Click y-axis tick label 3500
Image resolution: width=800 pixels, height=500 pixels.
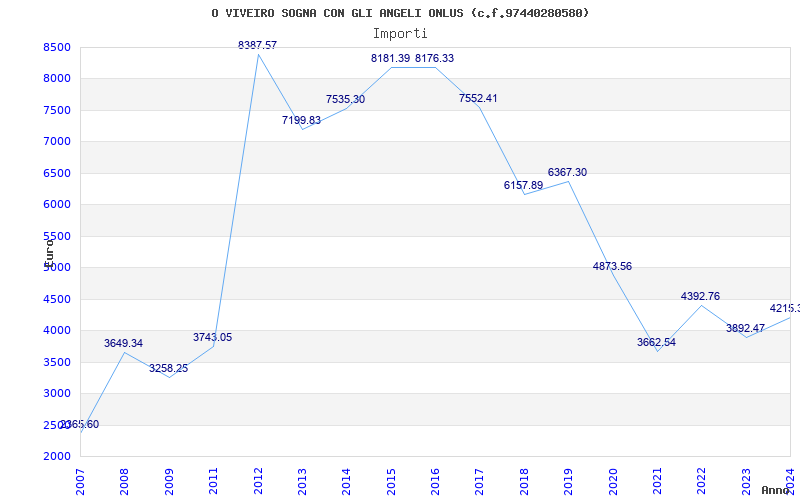[57, 362]
